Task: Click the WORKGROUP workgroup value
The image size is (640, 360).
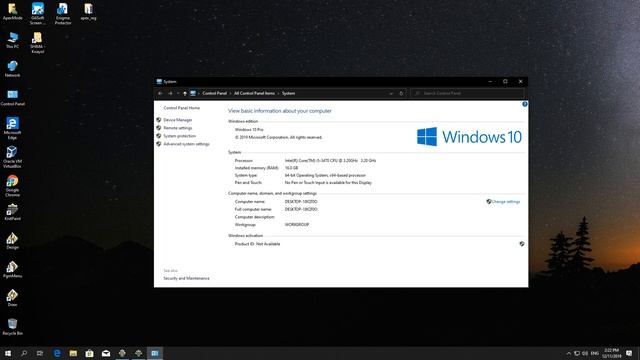Action: point(297,224)
